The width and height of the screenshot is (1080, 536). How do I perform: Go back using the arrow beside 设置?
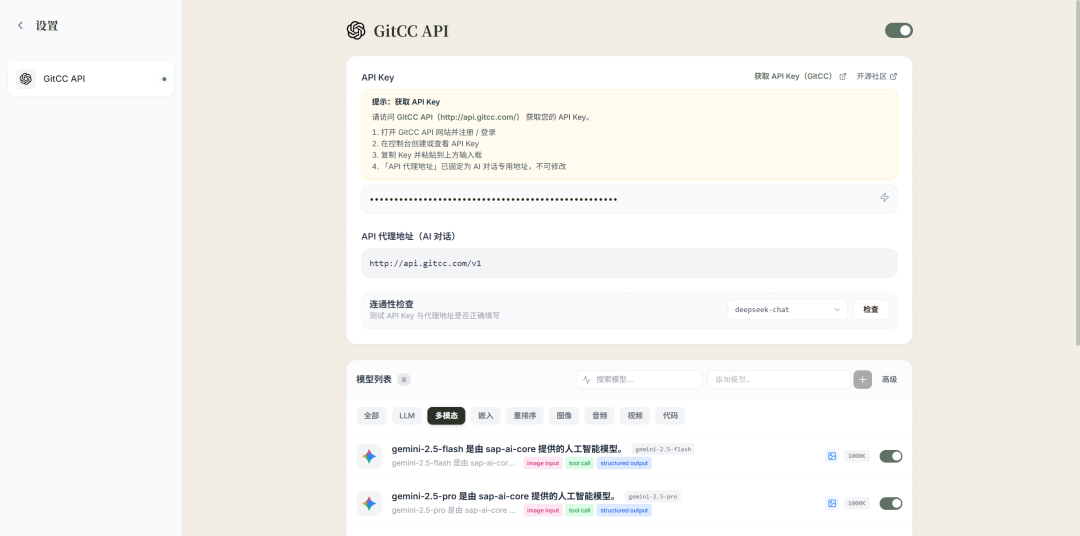pyautogui.click(x=20, y=25)
